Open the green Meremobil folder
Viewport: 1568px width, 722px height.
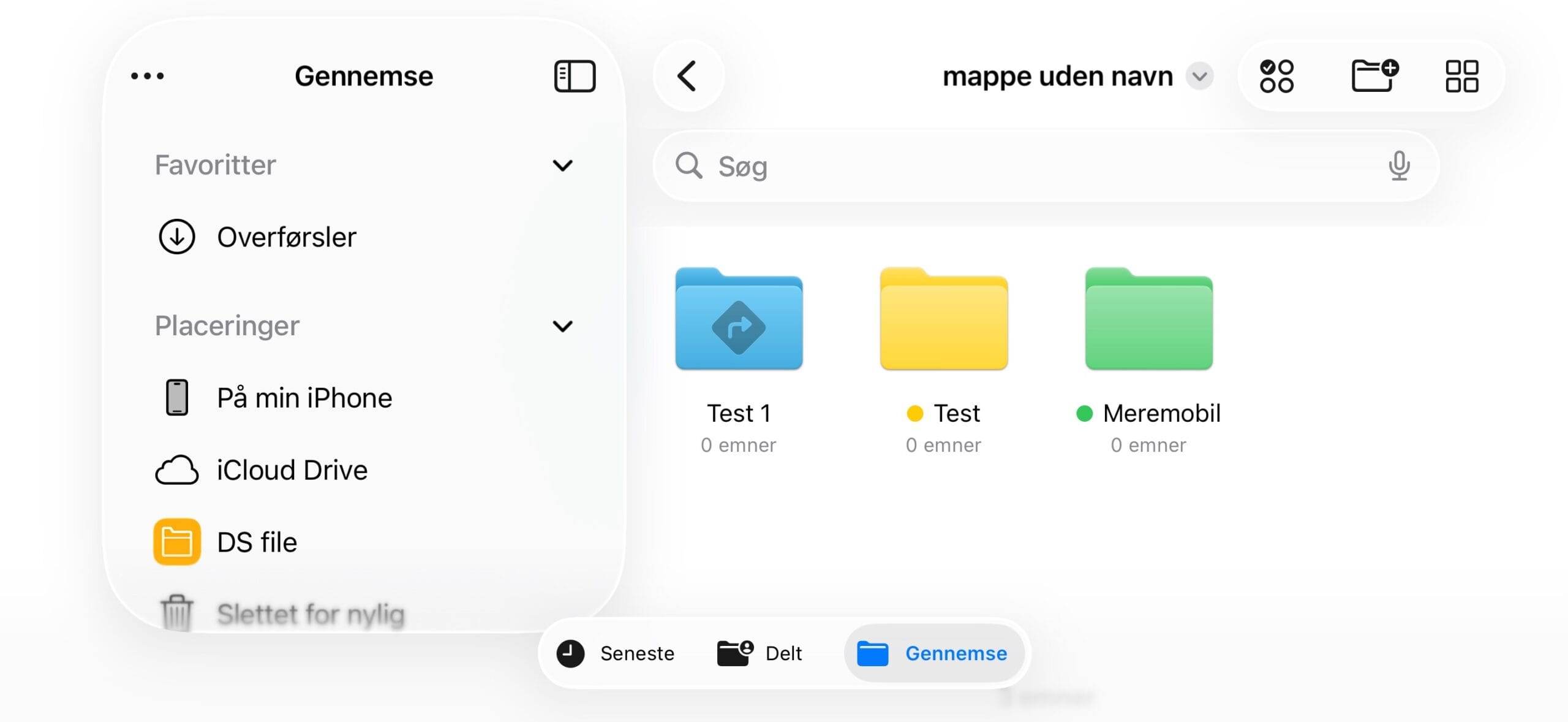[1149, 319]
